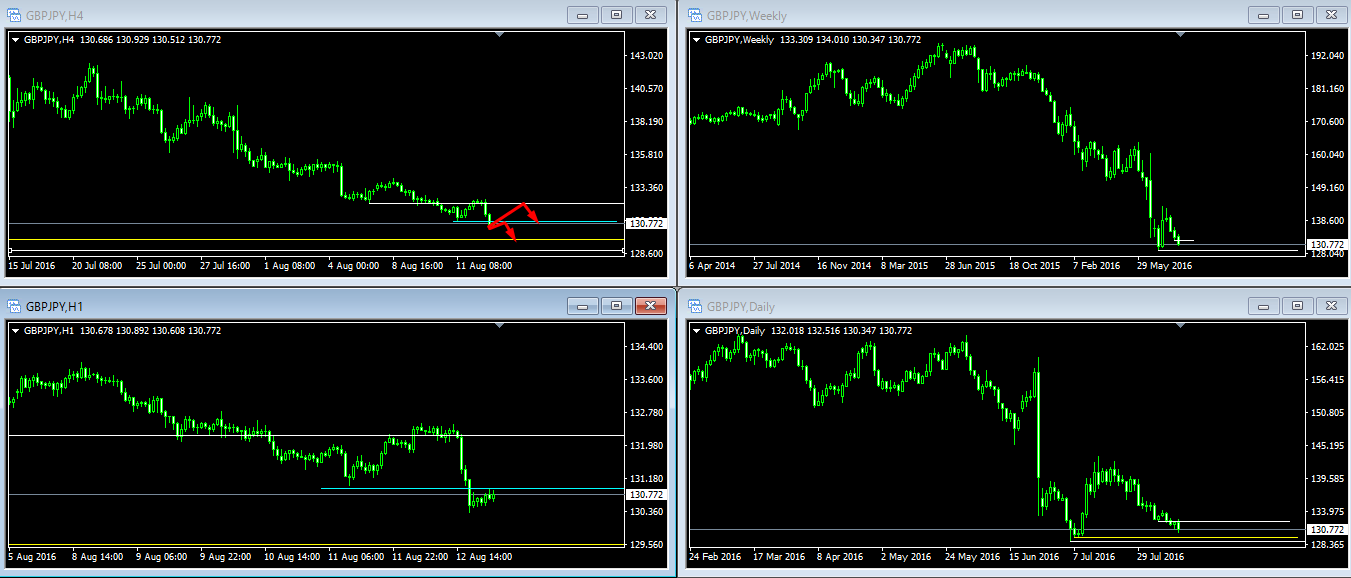Open the triangle dropdown beside GBPJPY,H1 label

click(x=15, y=331)
